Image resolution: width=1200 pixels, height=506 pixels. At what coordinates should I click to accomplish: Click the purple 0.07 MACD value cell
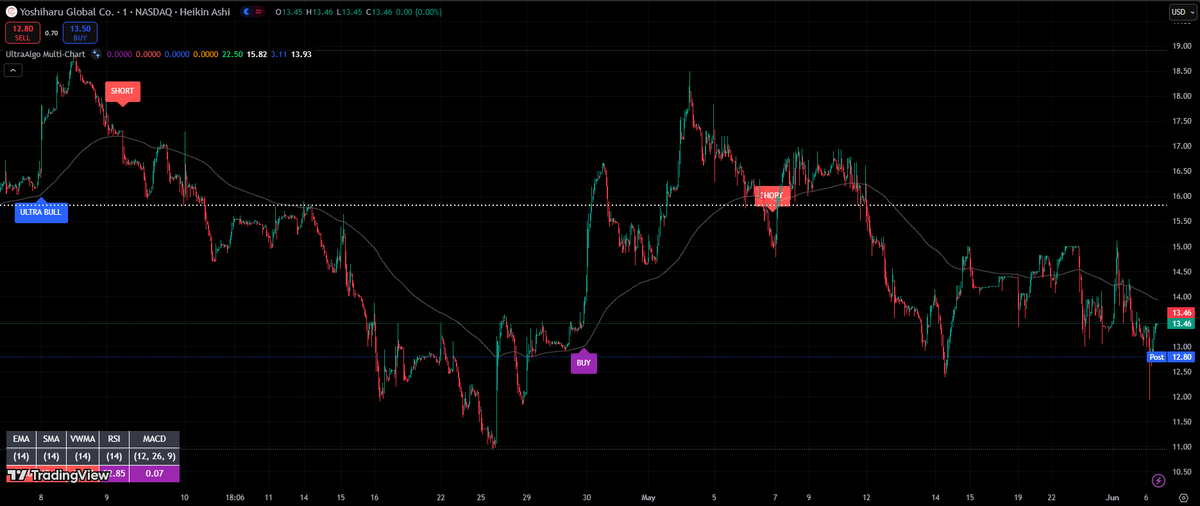coord(154,472)
